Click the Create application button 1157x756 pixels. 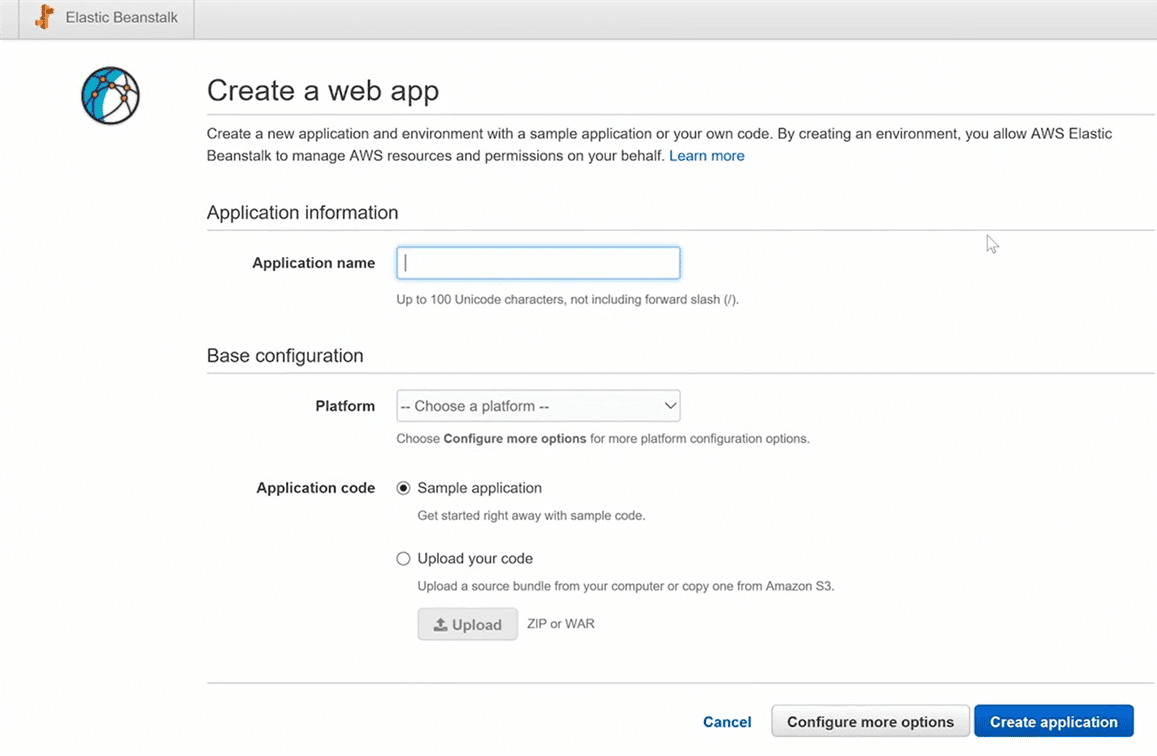click(1053, 722)
